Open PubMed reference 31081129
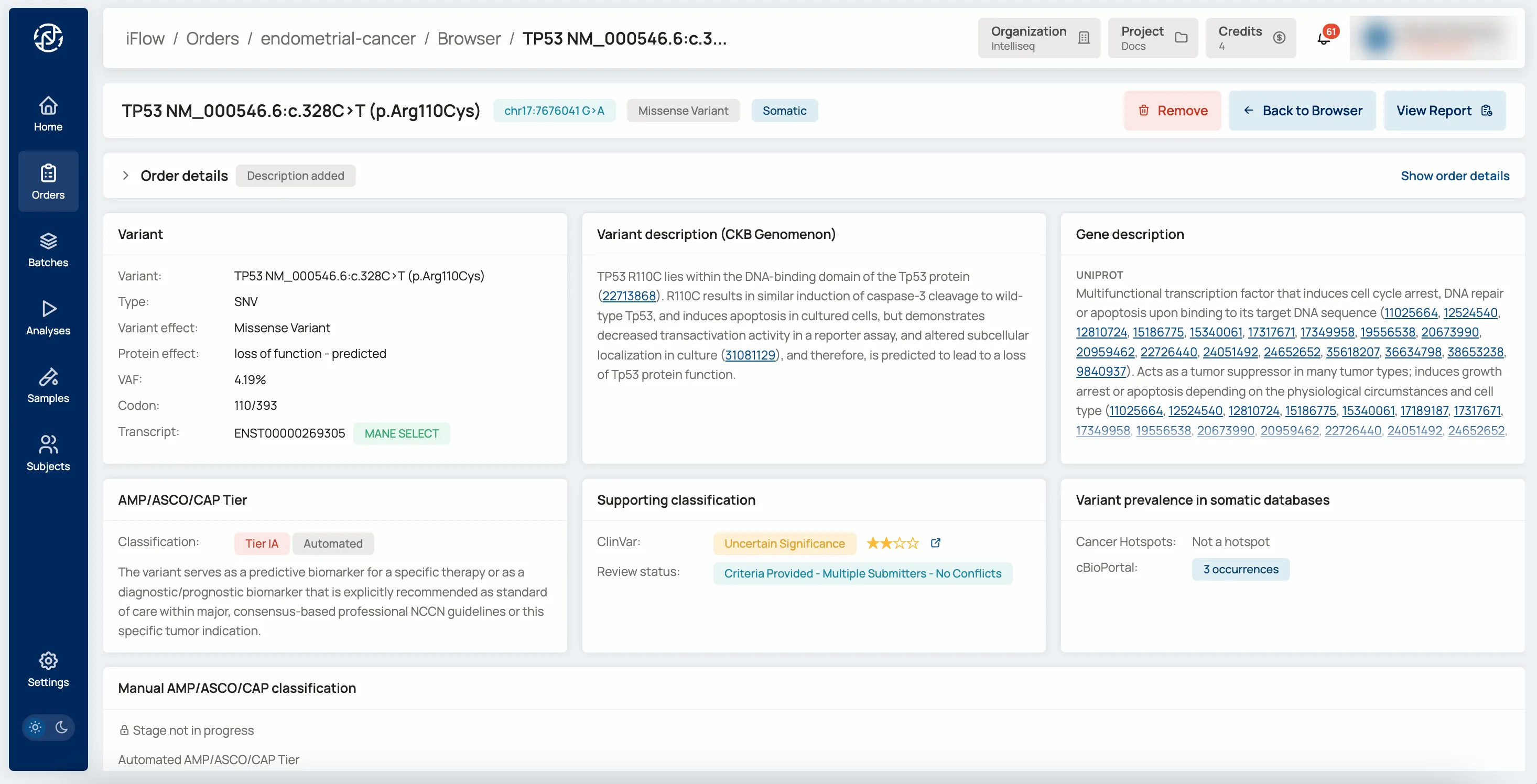1537x784 pixels. [750, 355]
